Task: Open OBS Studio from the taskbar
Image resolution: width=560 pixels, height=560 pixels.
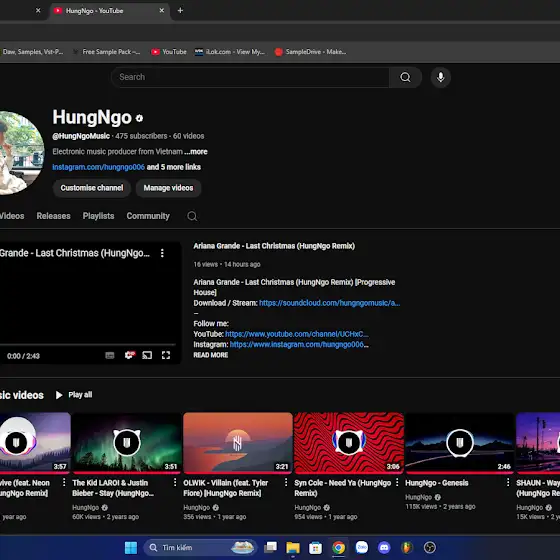Action: (x=430, y=548)
